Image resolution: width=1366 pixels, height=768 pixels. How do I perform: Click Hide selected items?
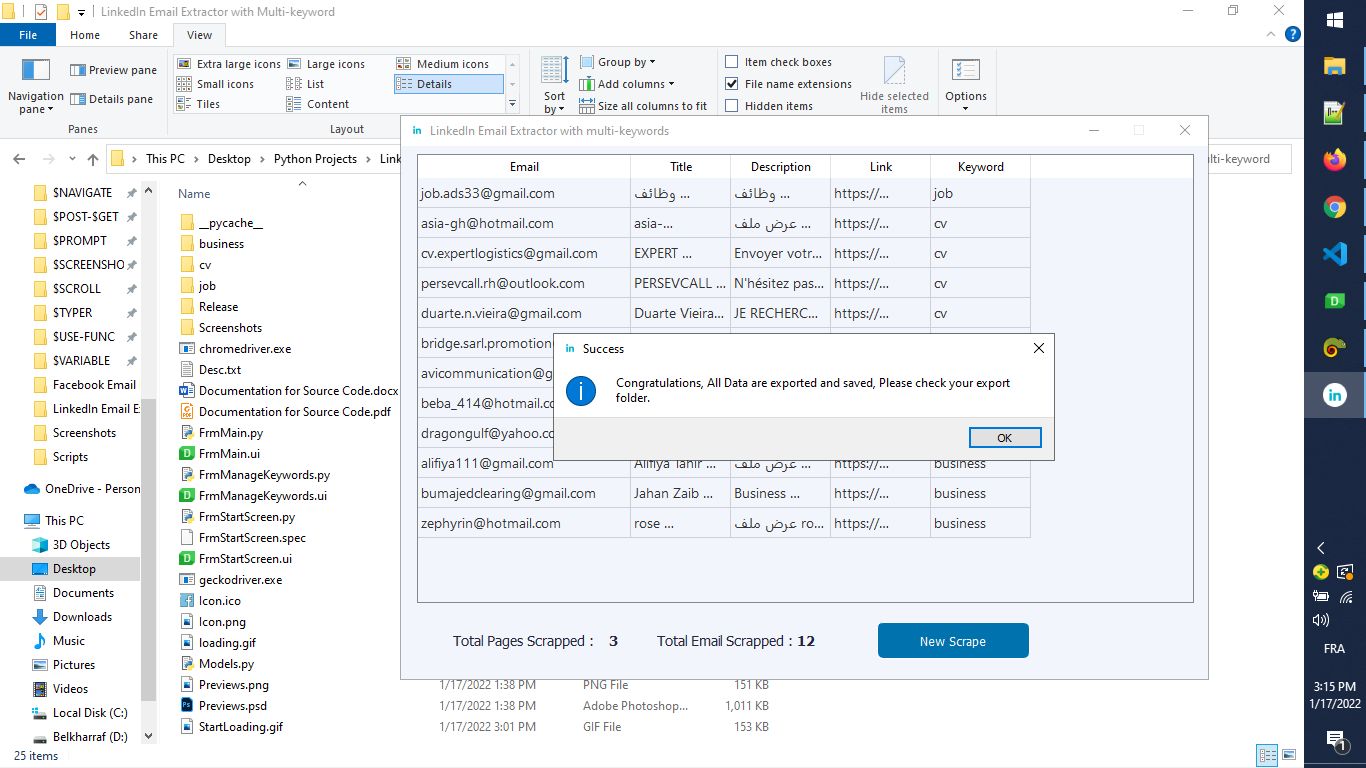[894, 85]
